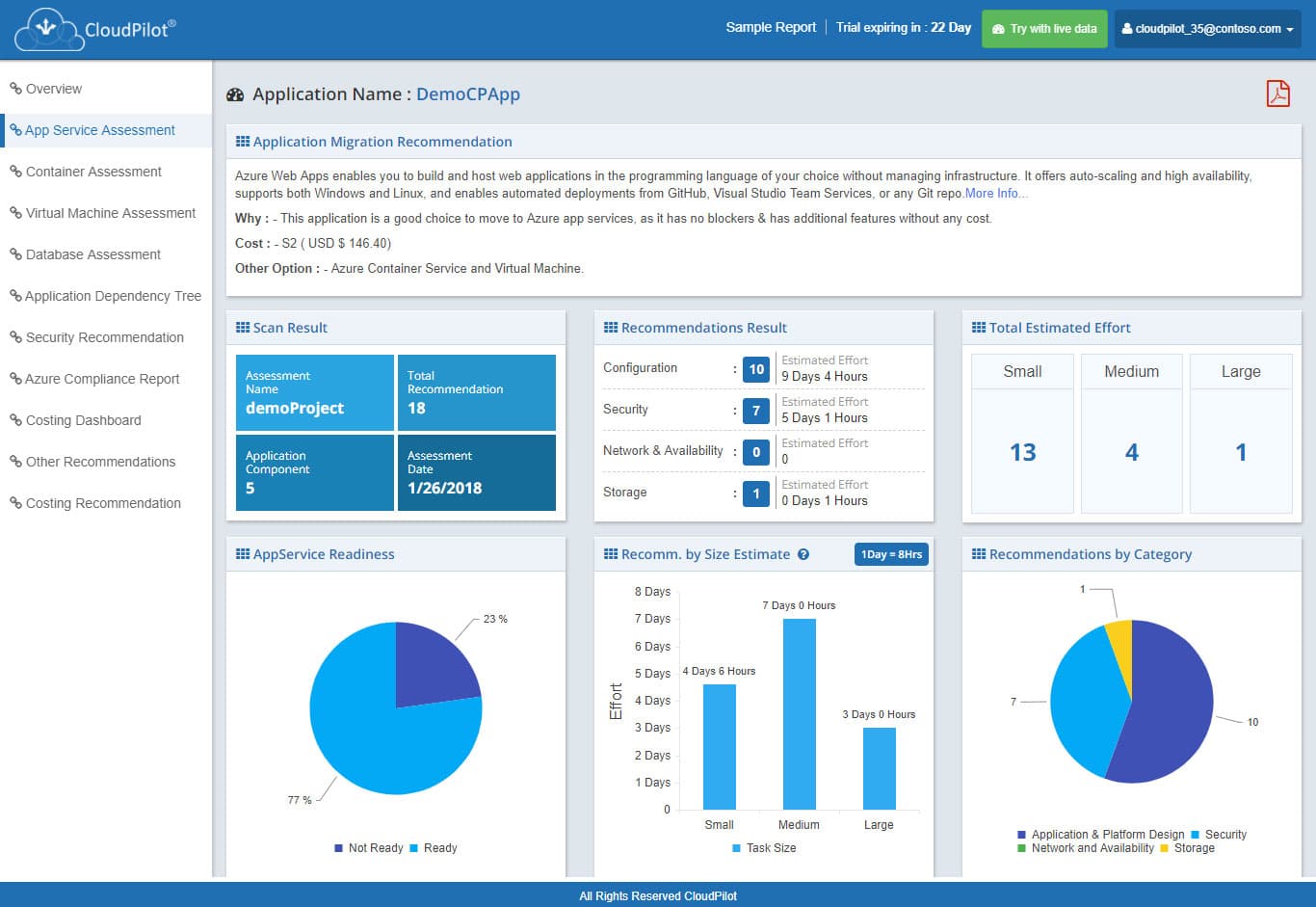Click the Configuration count badge 10

coord(756,369)
